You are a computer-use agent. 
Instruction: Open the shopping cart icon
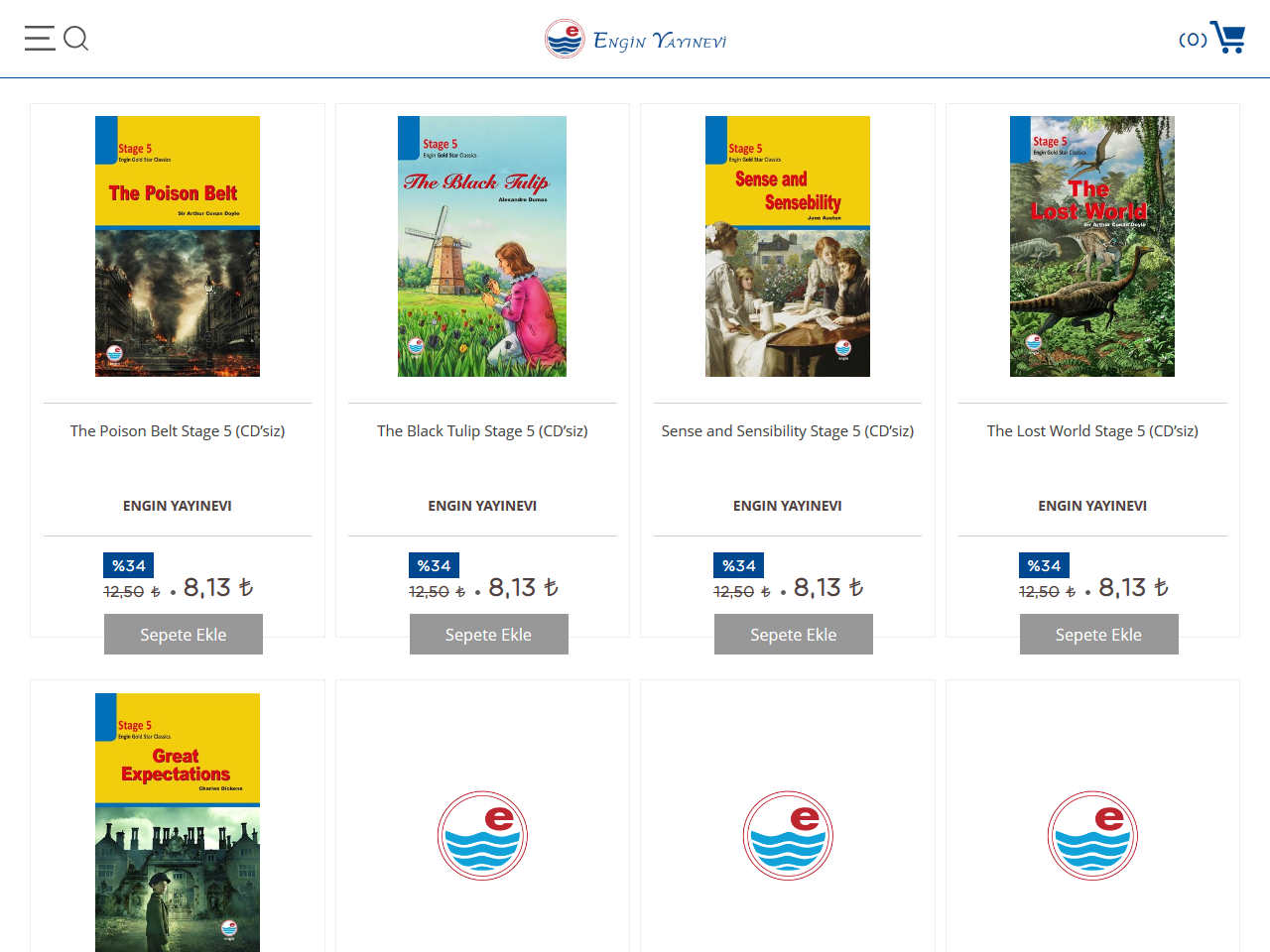(1228, 38)
